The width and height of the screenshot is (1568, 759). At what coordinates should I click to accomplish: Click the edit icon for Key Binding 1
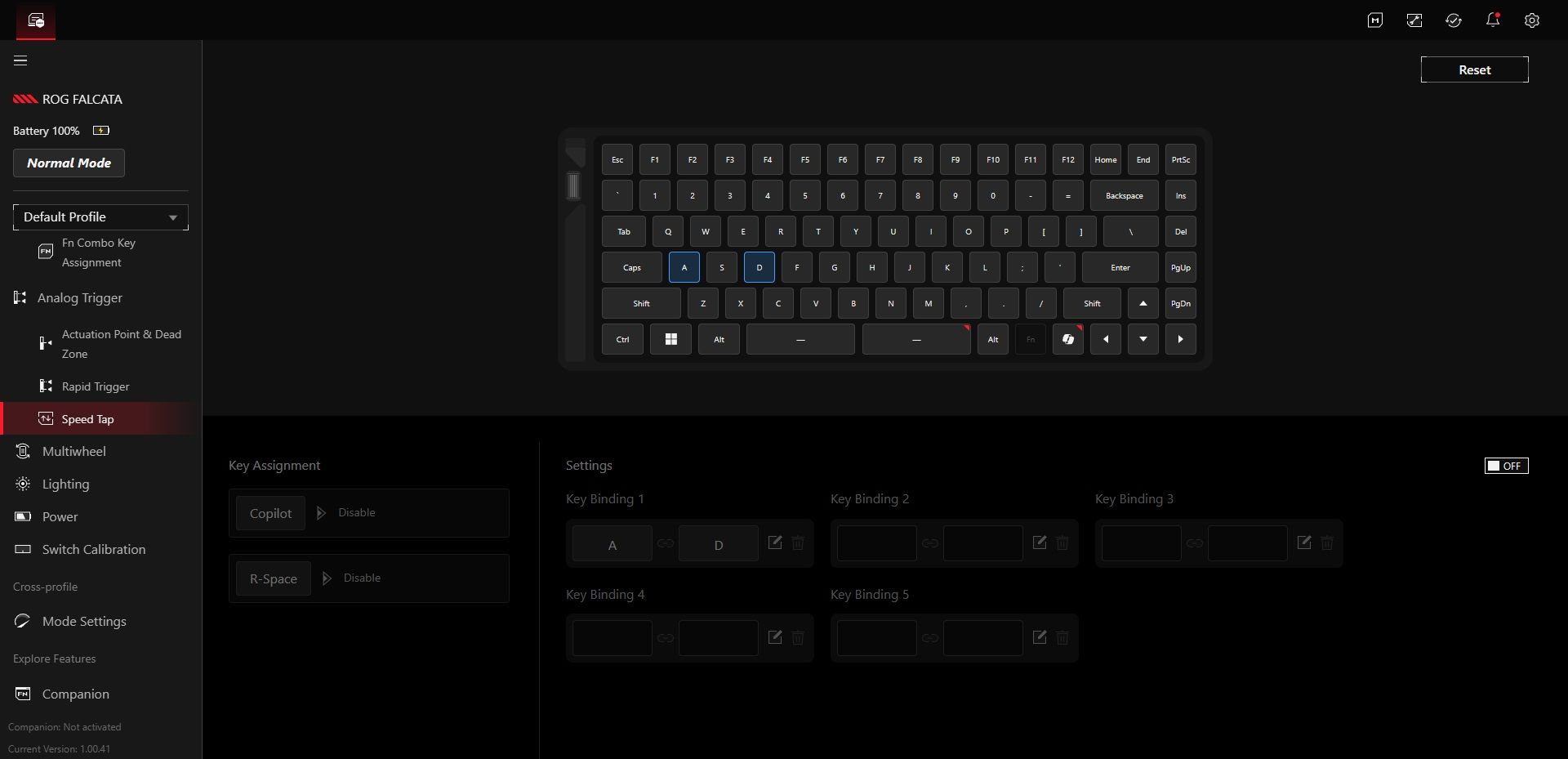pyautogui.click(x=775, y=542)
